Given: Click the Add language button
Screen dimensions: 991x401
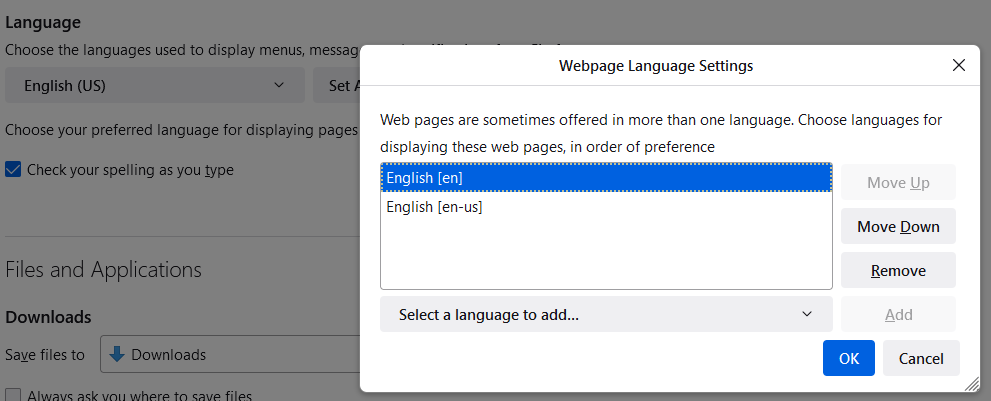Looking at the screenshot, I should click(898, 314).
